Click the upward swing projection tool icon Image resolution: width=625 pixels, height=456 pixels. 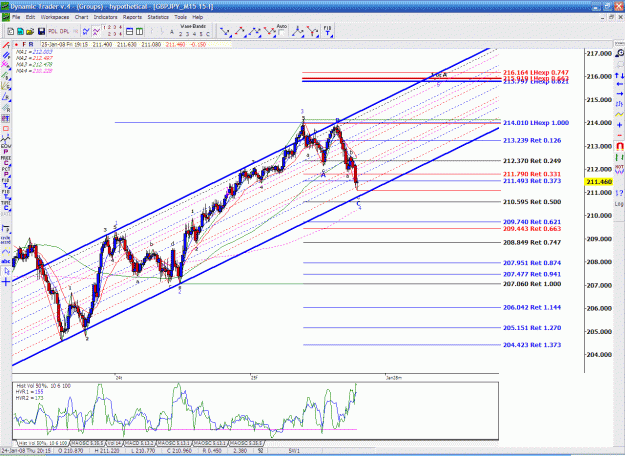click(240, 31)
